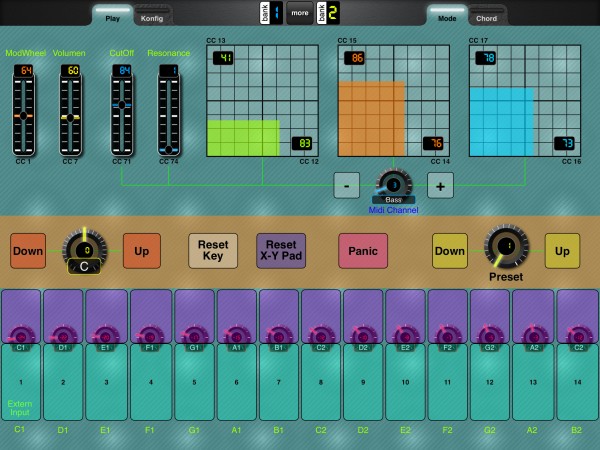This screenshot has height=450, width=600.
Task: Play teal pad 9
Action: coord(363,382)
